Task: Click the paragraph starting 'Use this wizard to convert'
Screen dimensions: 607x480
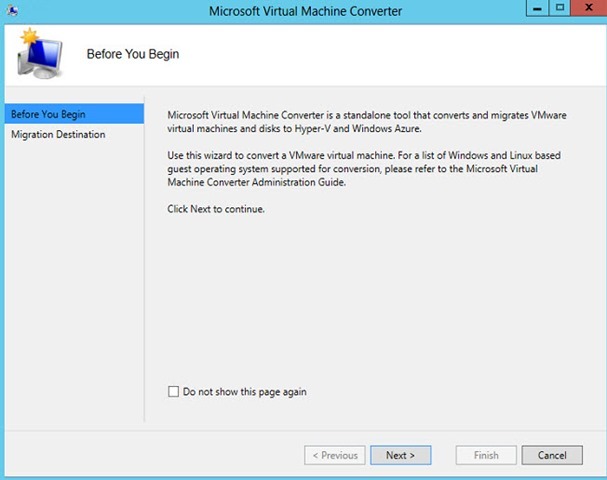Action: click(364, 169)
